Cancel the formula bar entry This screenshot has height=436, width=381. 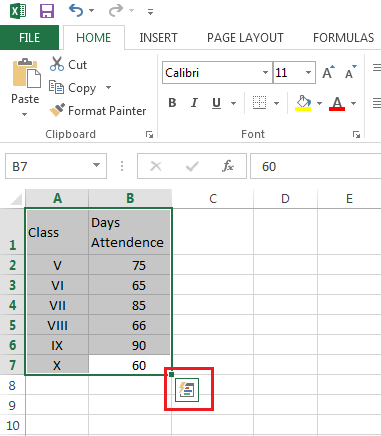[156, 166]
